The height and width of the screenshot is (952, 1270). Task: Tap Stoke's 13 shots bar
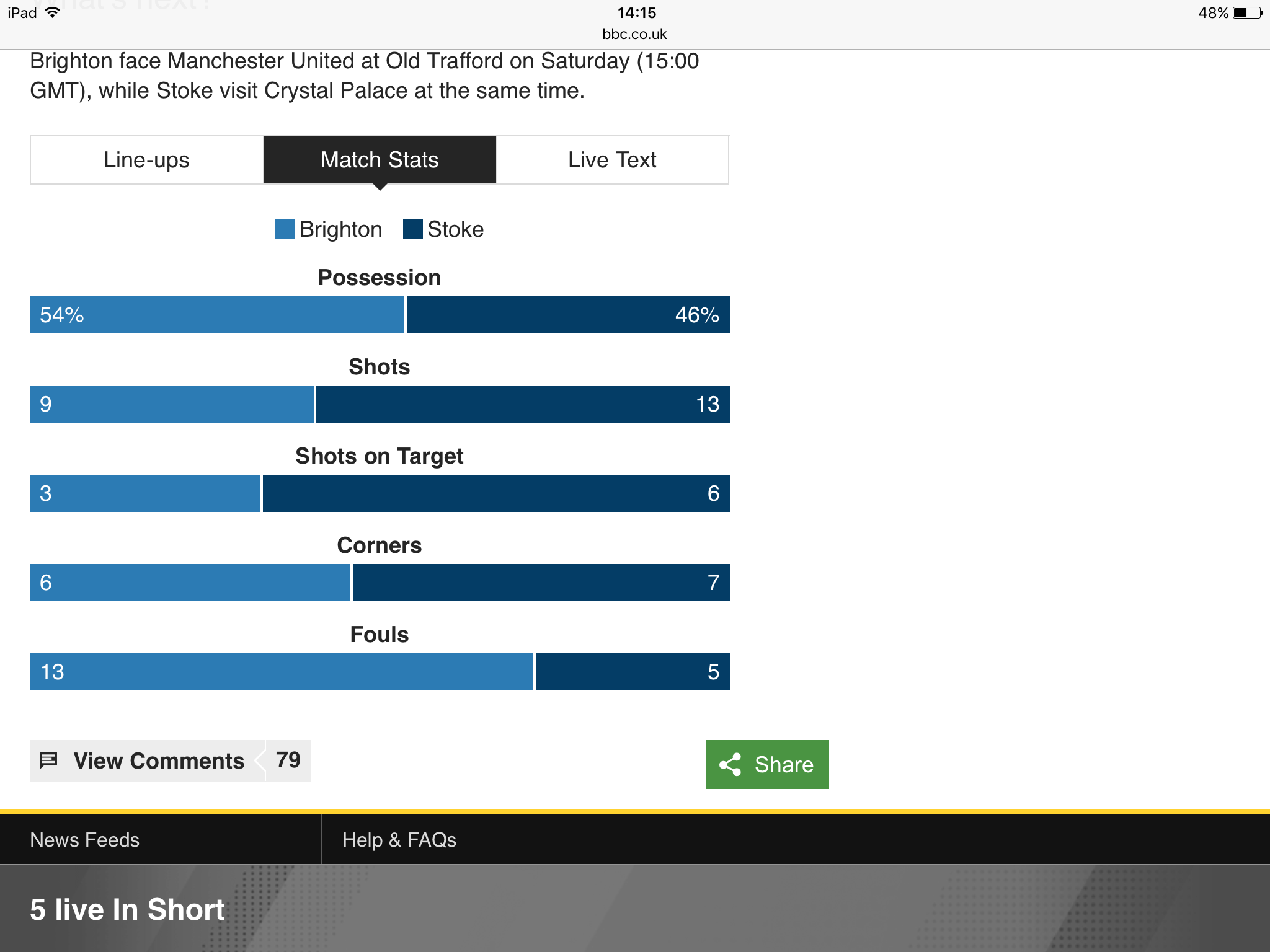tap(523, 404)
